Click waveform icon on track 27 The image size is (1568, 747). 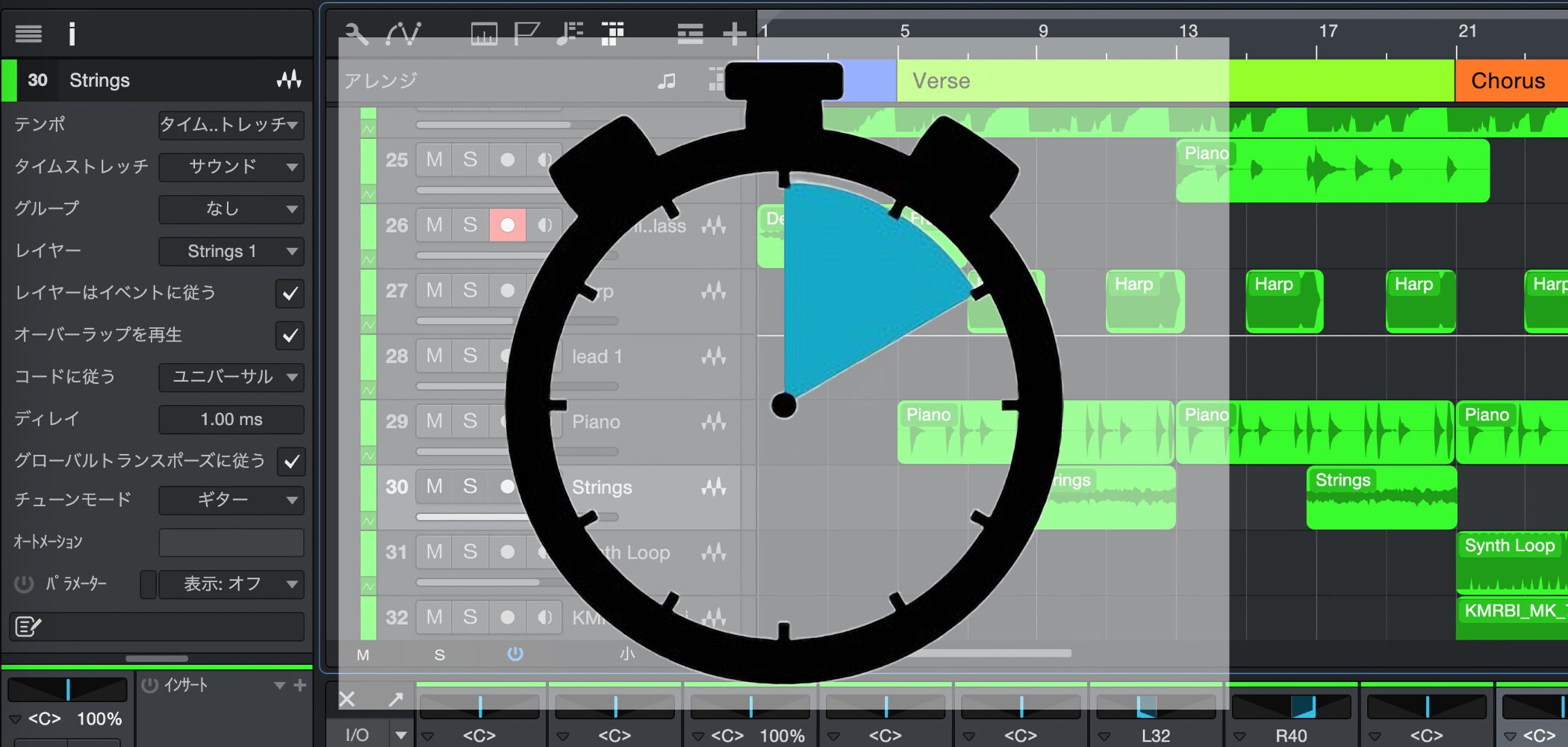(714, 291)
